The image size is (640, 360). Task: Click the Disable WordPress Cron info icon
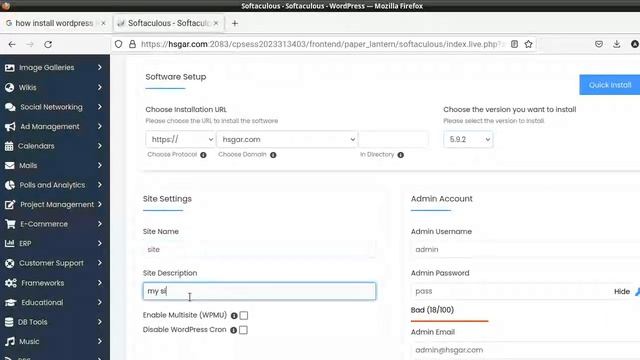click(233, 330)
